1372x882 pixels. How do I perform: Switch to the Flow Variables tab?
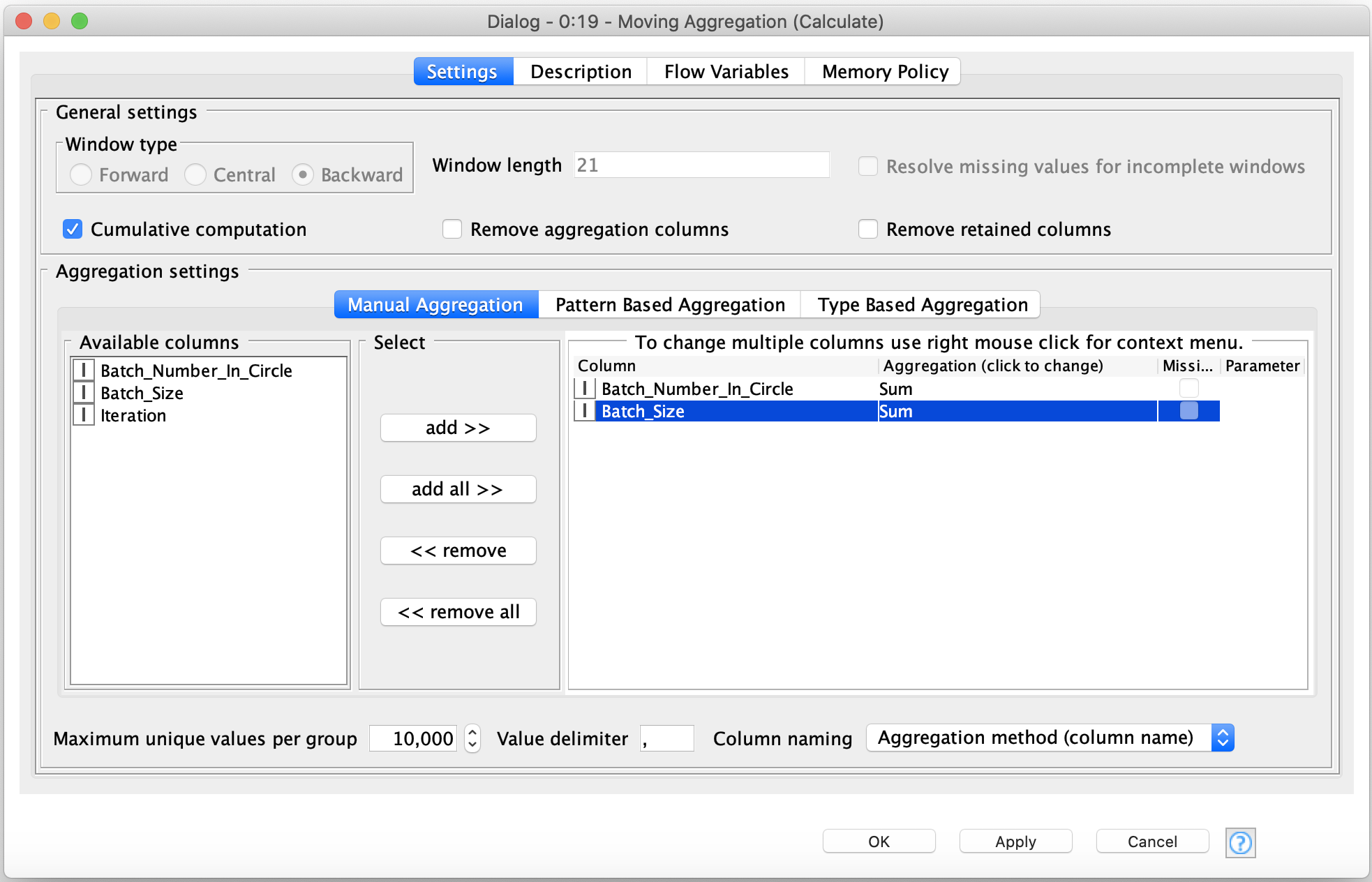(x=725, y=70)
